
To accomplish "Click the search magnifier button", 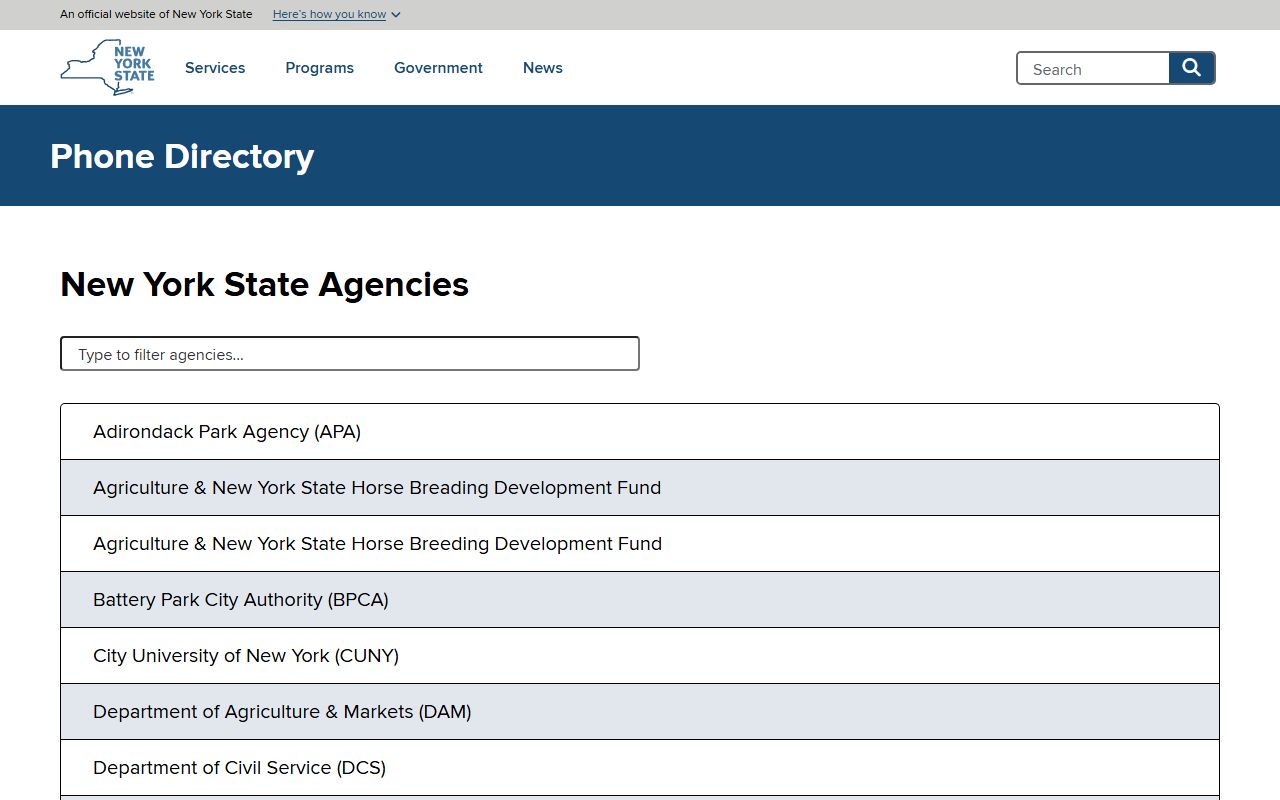I will (x=1192, y=68).
